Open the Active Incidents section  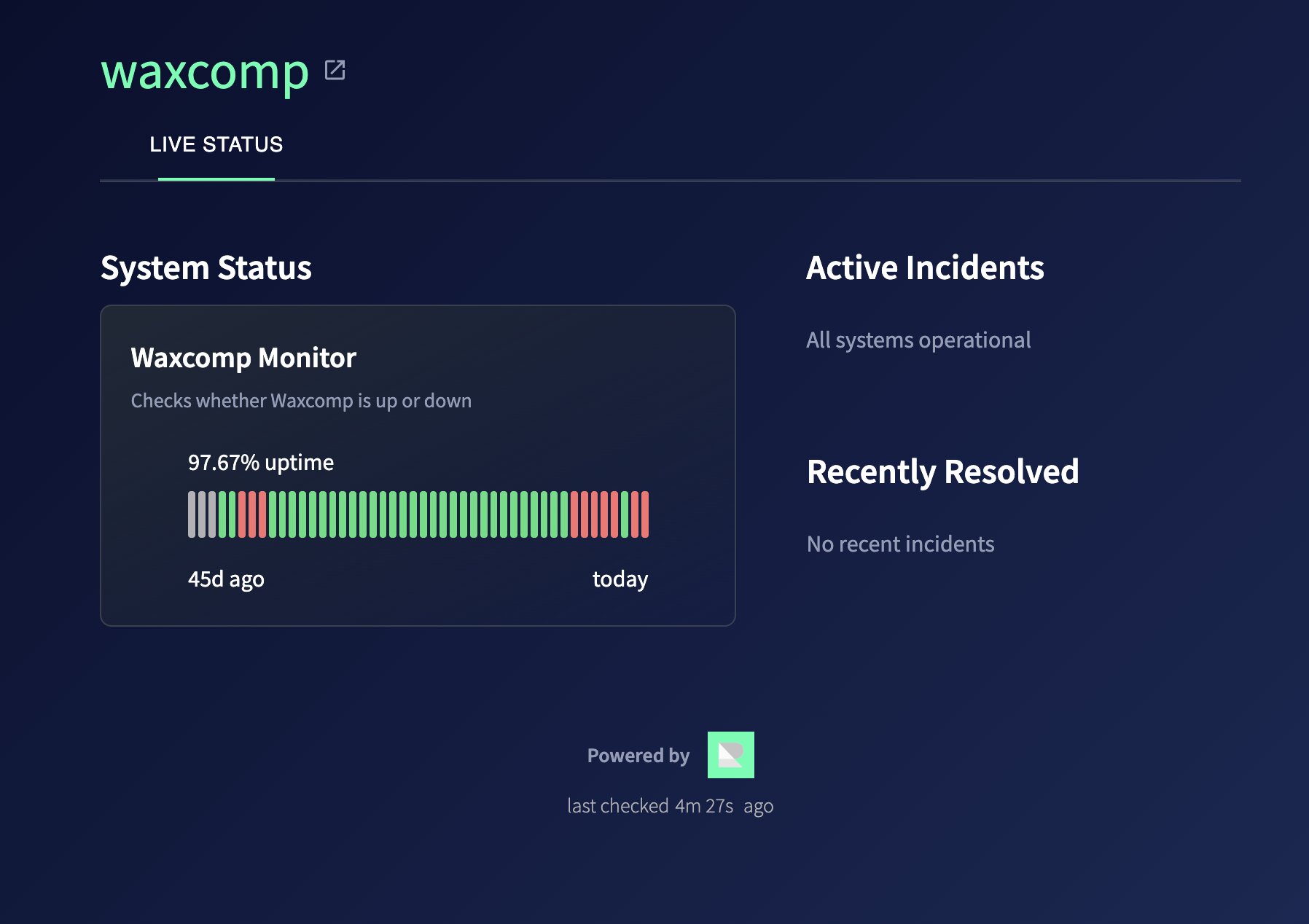[924, 267]
